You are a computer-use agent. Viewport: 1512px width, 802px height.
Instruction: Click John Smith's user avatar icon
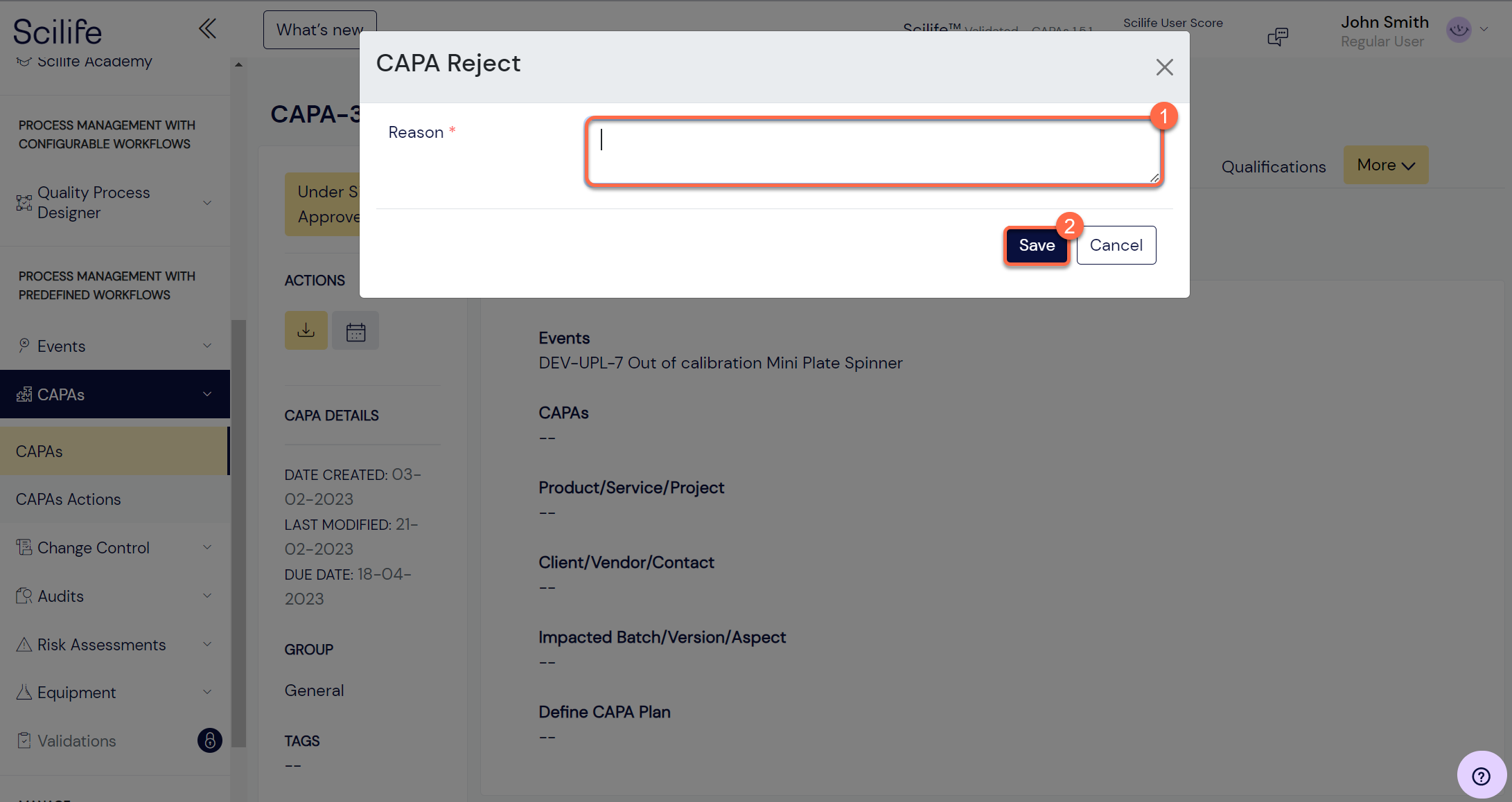coord(1459,30)
